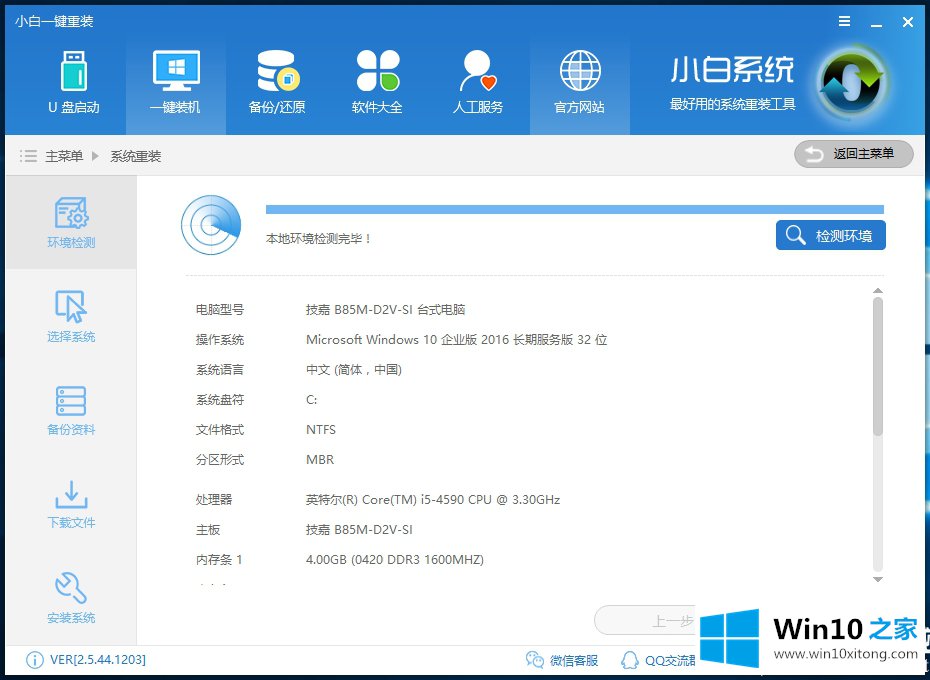Click 系统盘符 label
This screenshot has height=680, width=930.
[220, 400]
